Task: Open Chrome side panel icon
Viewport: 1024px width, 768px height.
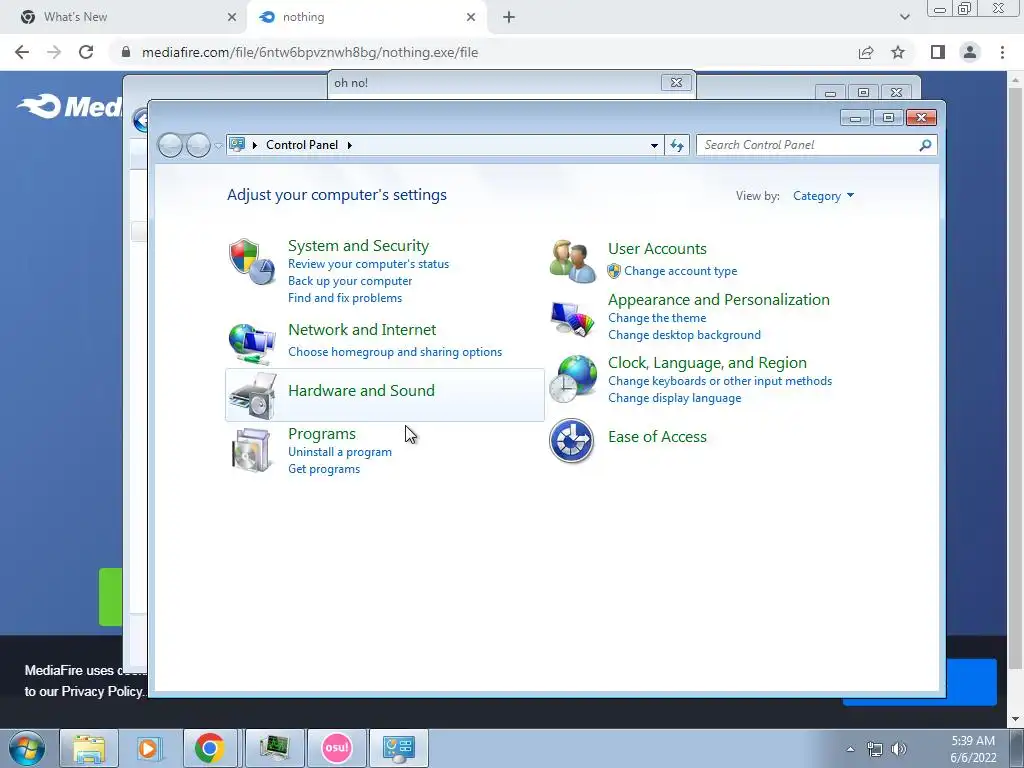Action: (938, 52)
